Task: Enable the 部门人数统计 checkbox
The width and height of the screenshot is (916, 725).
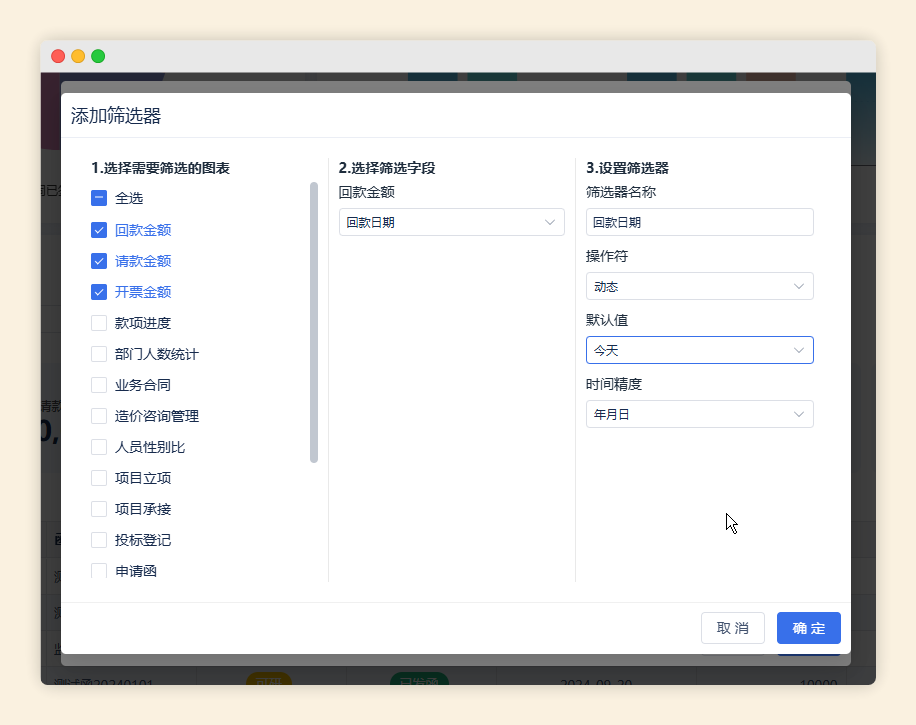Action: [99, 354]
